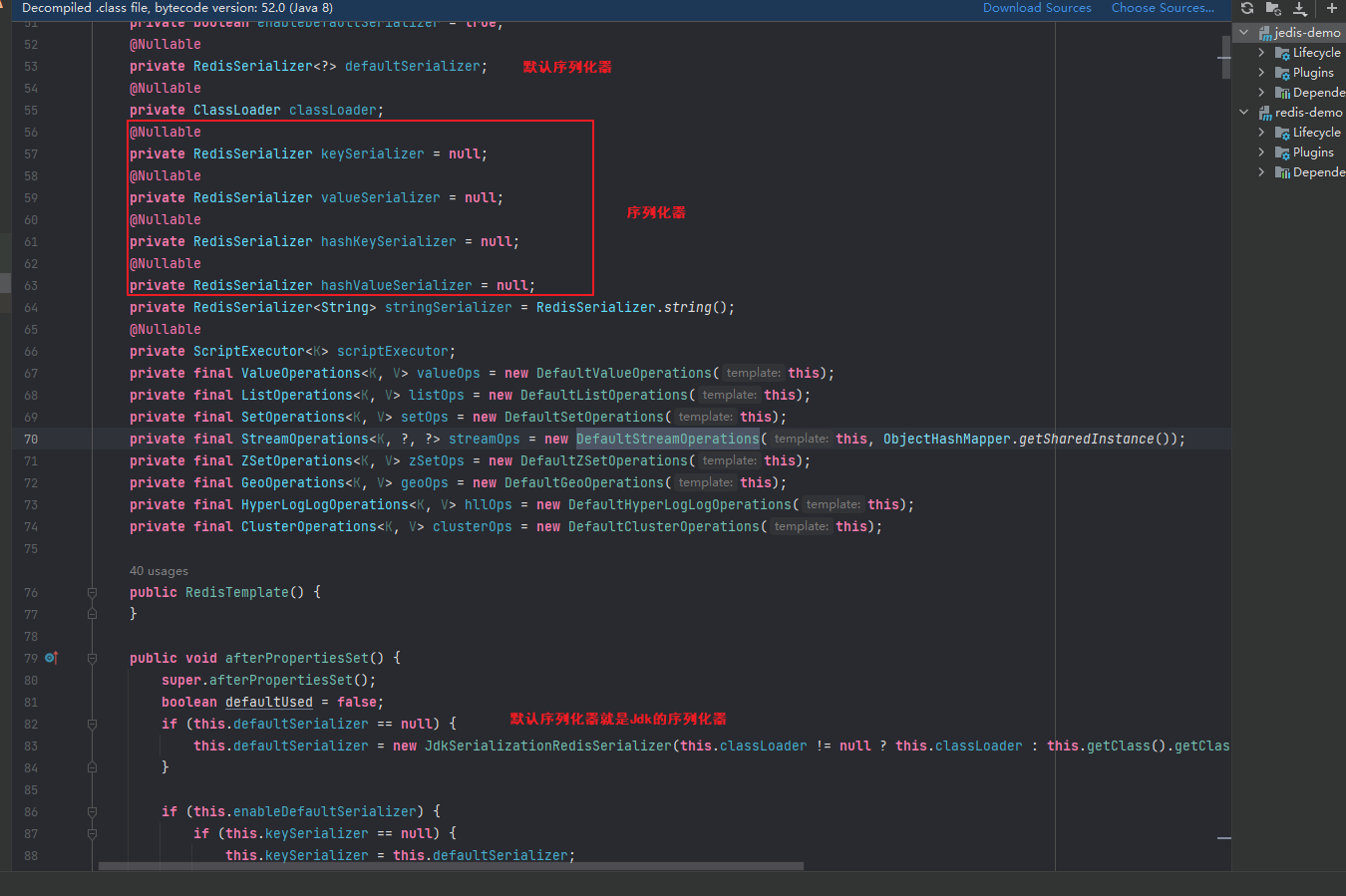Select jedis-demo project label
Viewport: 1346px width, 896px height.
[1307, 33]
